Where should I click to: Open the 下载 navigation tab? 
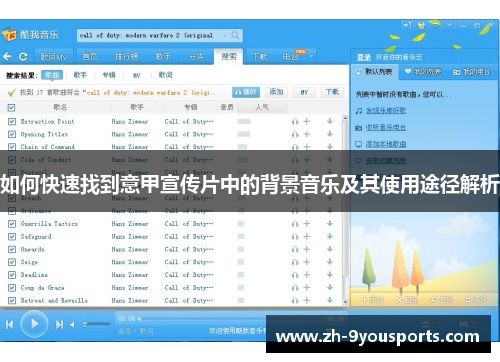point(260,56)
